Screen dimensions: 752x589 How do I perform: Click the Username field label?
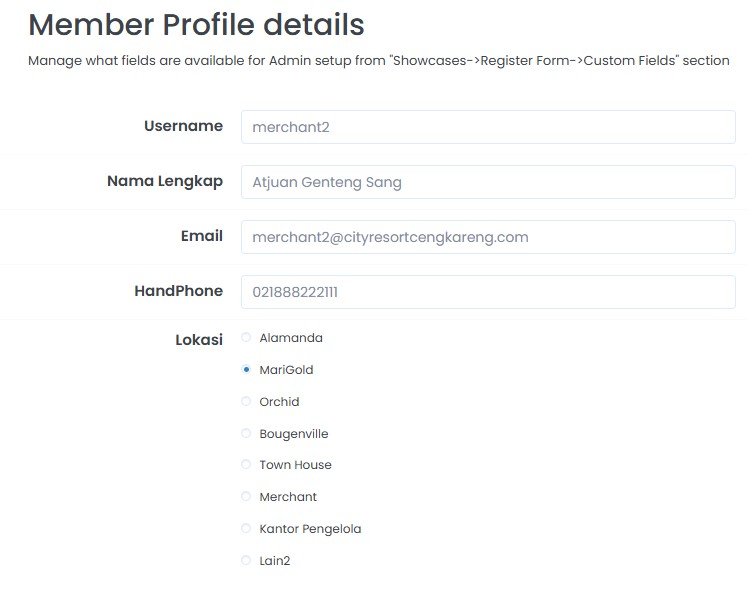[x=183, y=126]
